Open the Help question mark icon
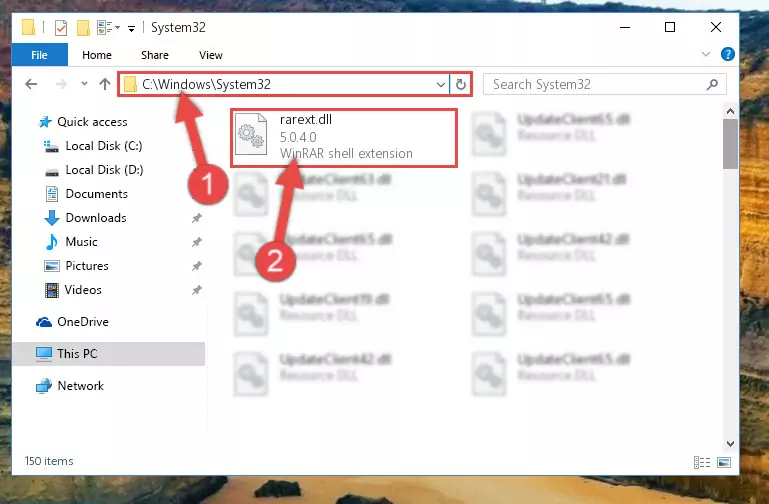Viewport: 769px width, 504px height. 728,54
